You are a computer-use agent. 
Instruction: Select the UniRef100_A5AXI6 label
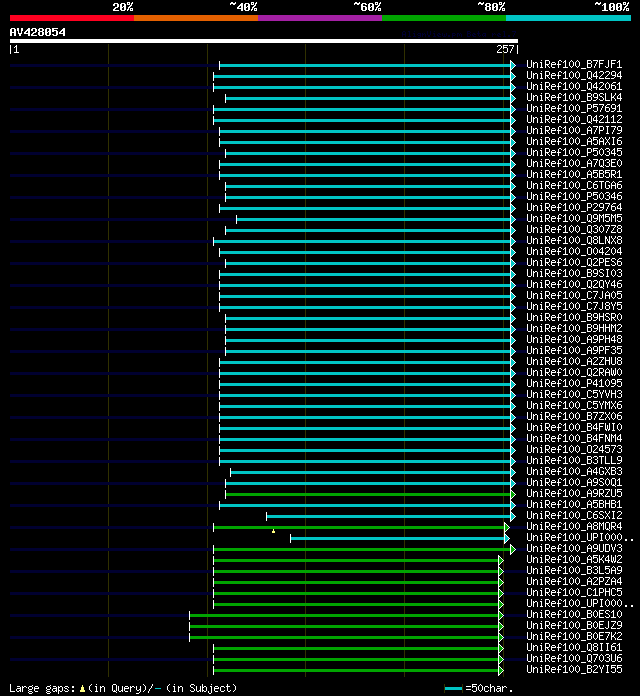pos(574,142)
